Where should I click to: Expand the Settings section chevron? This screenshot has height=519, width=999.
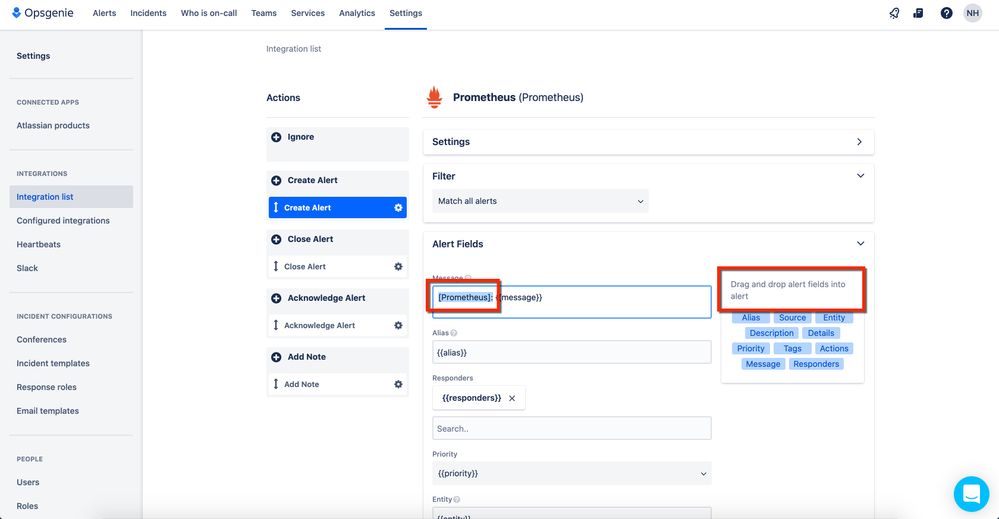pos(859,142)
